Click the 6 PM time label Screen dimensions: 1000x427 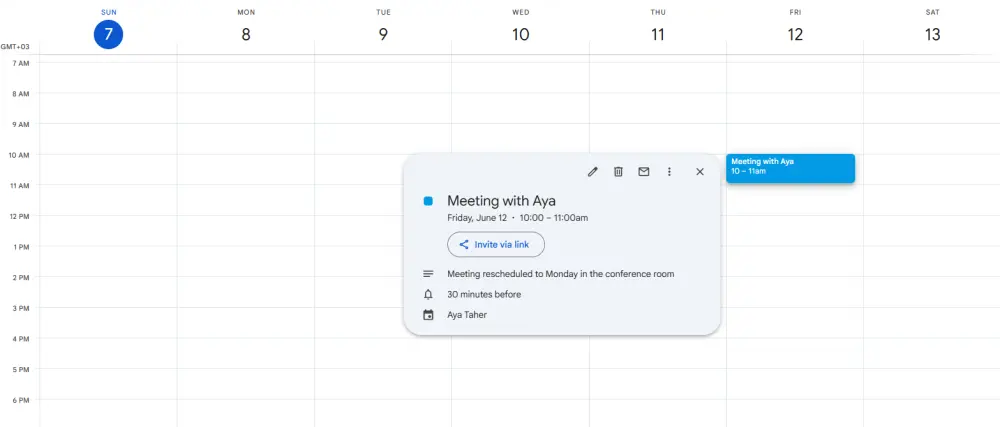point(21,400)
